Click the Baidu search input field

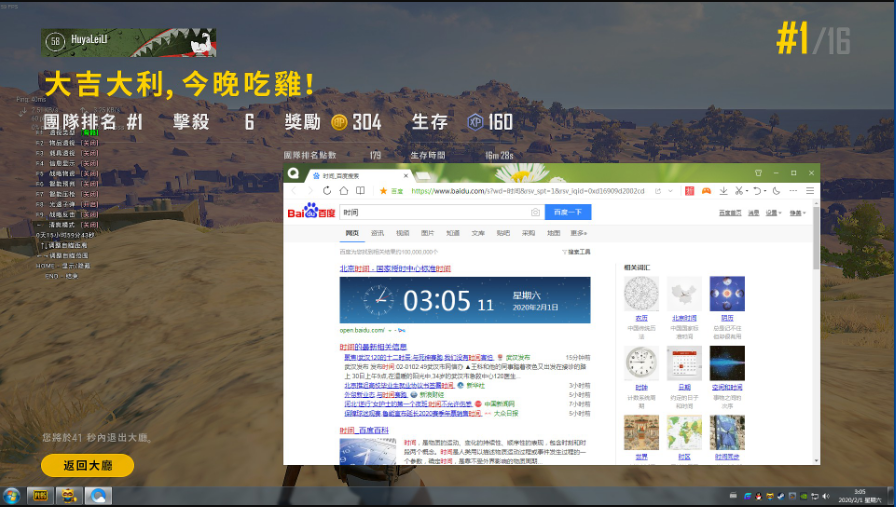pyautogui.click(x=433, y=212)
